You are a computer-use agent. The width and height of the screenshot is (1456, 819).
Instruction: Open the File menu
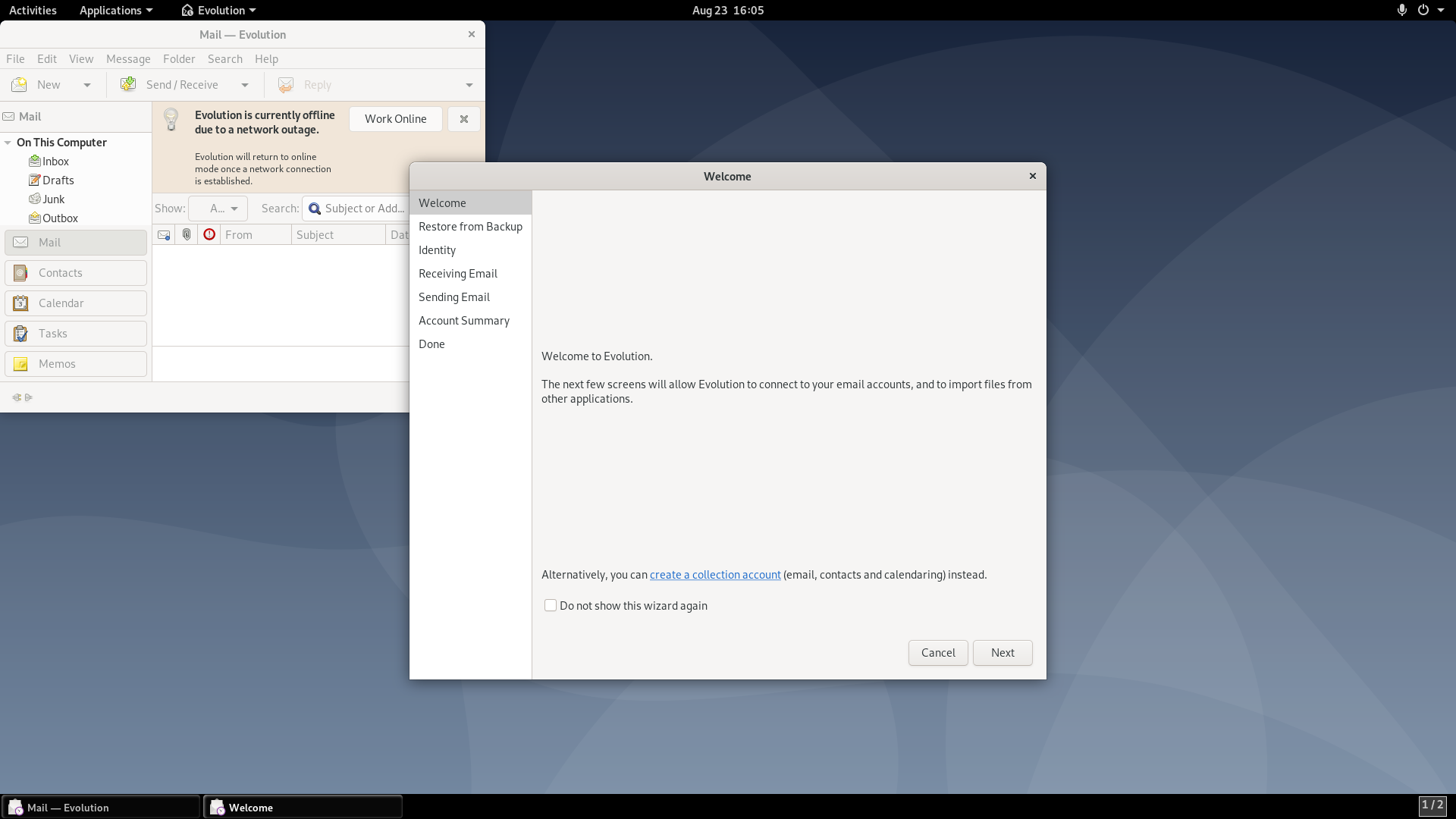click(x=15, y=59)
